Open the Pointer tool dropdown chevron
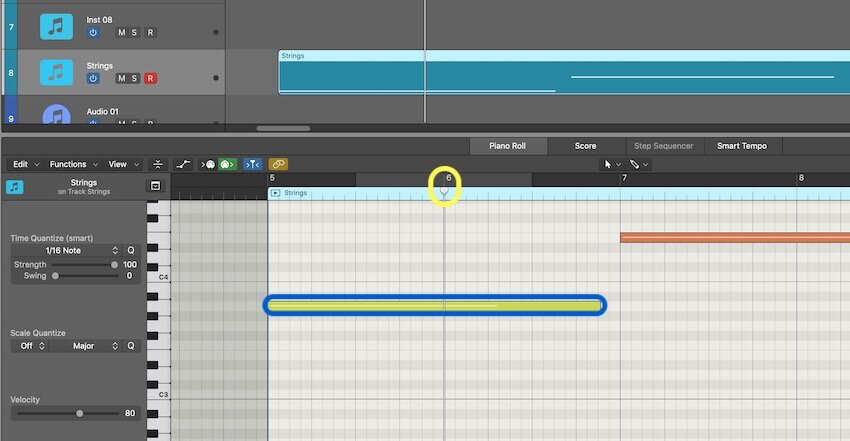The width and height of the screenshot is (850, 441). tap(619, 165)
